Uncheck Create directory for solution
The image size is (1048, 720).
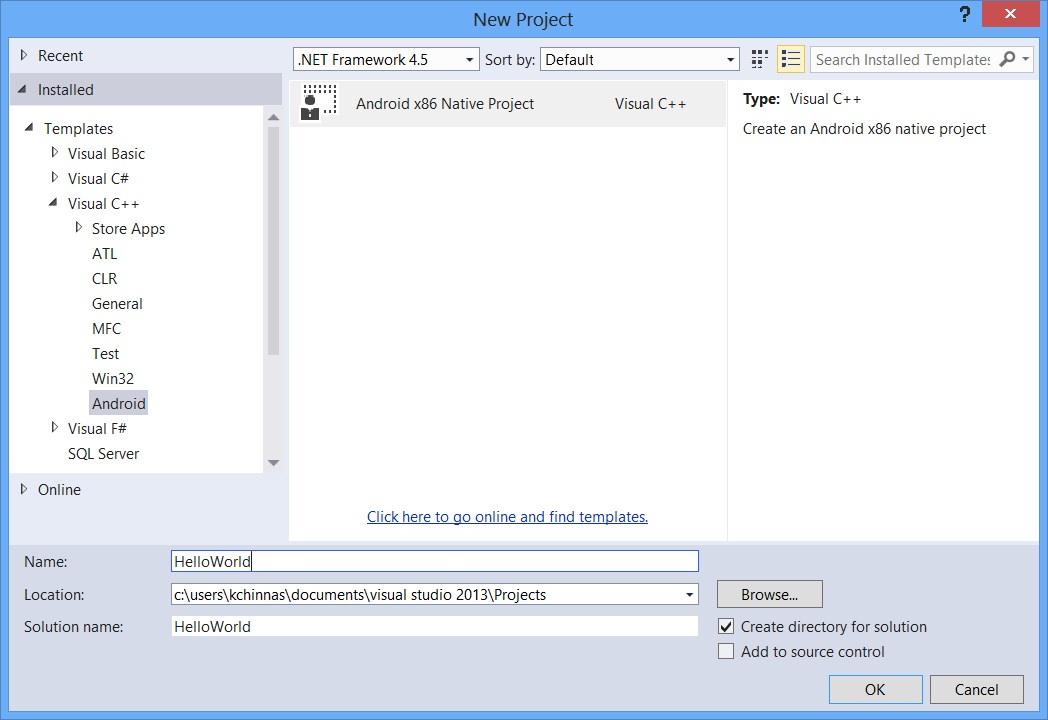pos(726,627)
